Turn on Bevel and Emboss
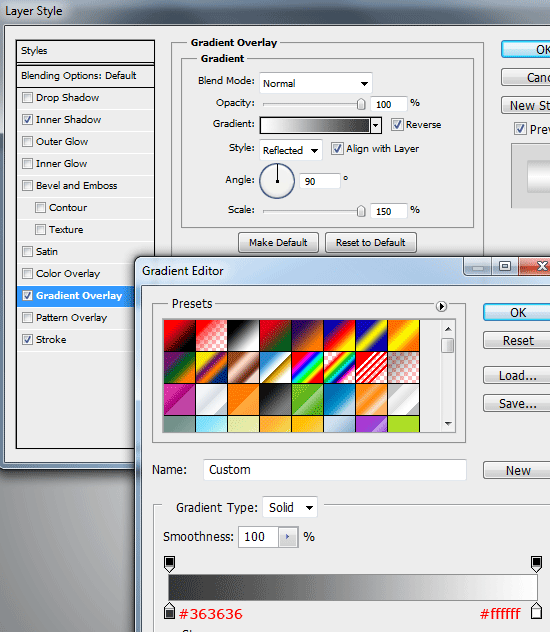 [x=27, y=185]
